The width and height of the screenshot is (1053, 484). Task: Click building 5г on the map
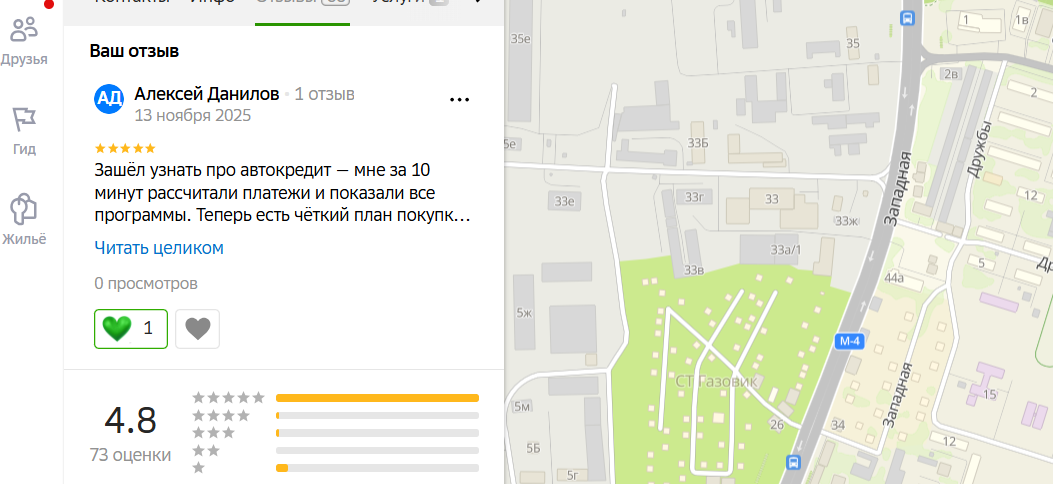(x=573, y=476)
